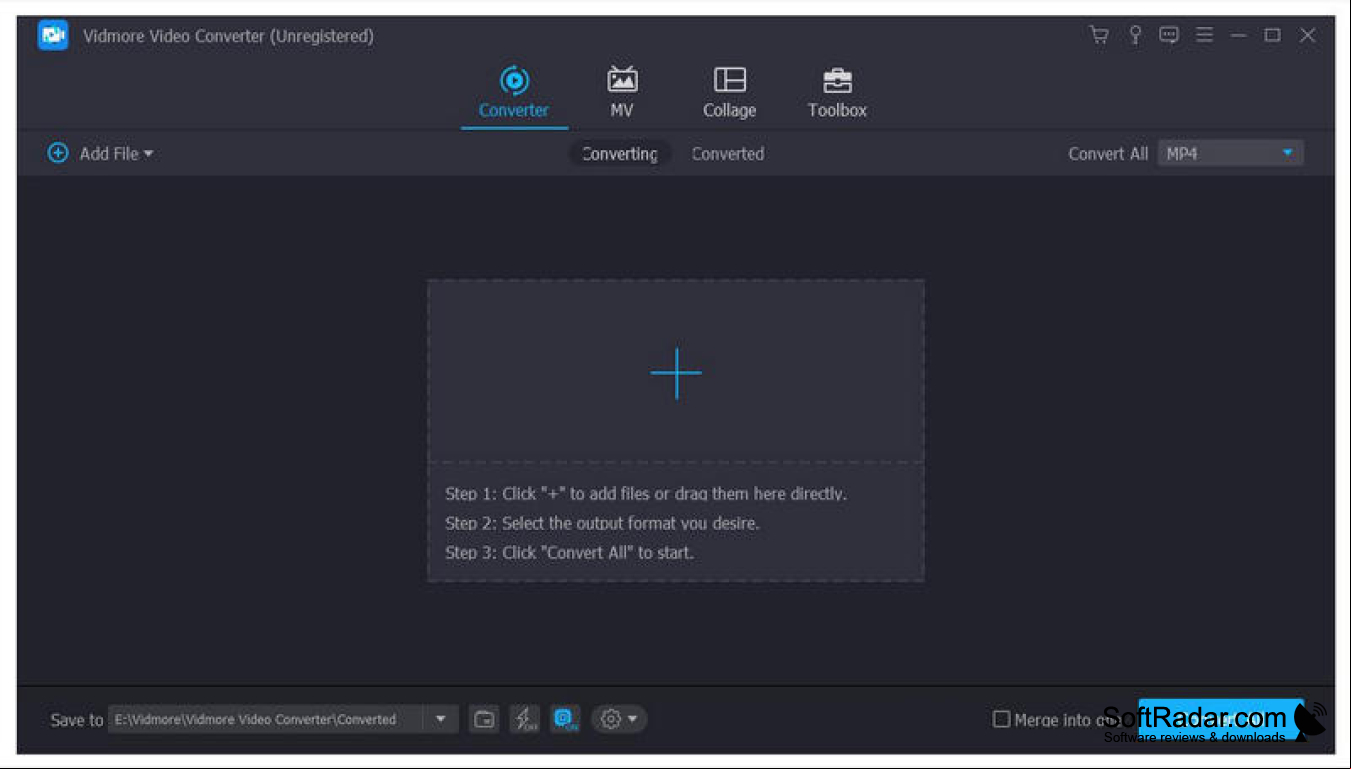
Task: Expand the Add File dropdown arrow
Action: pyautogui.click(x=148, y=154)
